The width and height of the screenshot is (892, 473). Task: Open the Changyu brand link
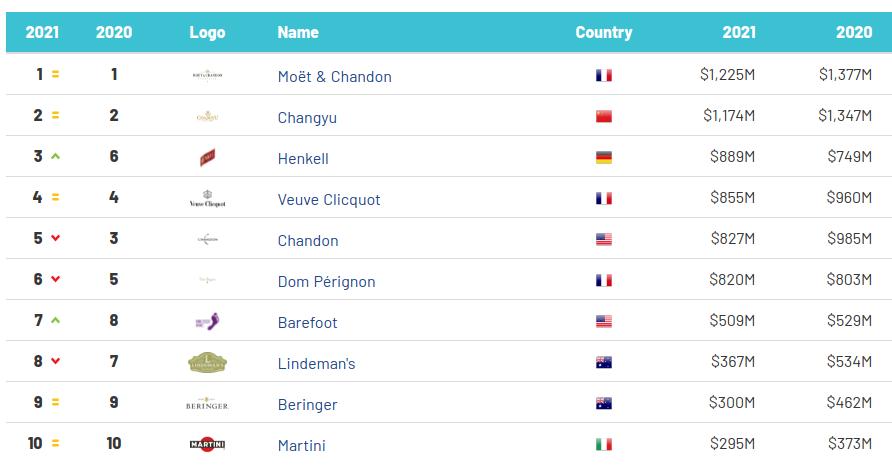[307, 118]
